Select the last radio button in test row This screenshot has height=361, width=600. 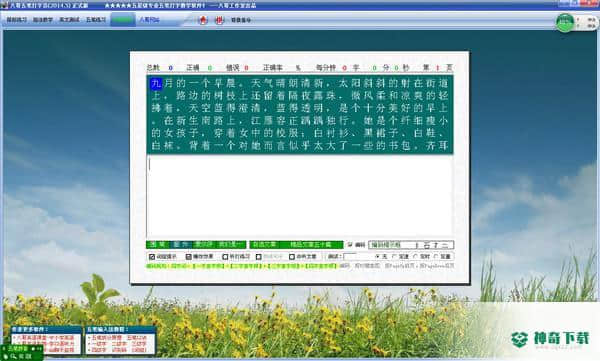(x=436, y=256)
